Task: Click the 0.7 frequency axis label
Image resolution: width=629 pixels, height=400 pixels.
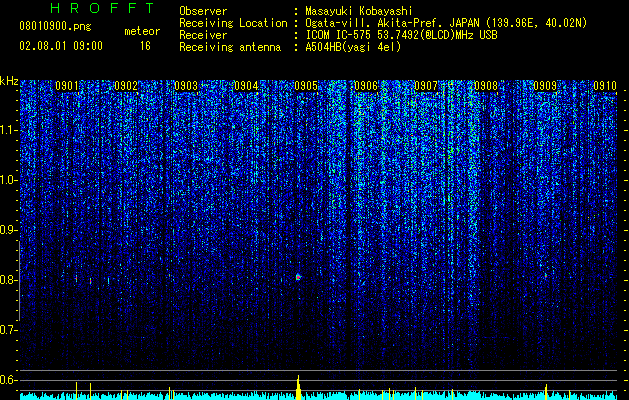Action: 8,330
